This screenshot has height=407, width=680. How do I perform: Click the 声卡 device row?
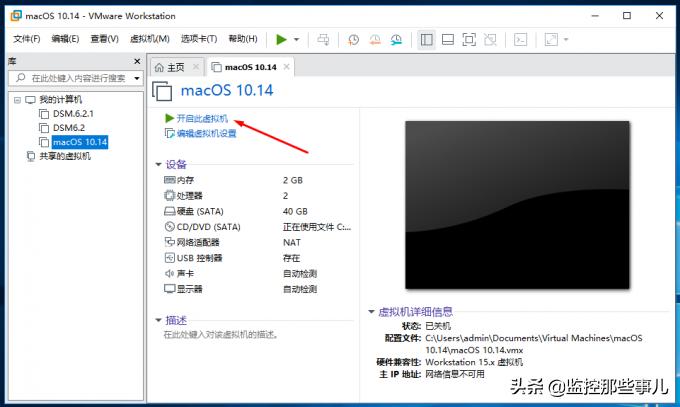tap(256, 274)
